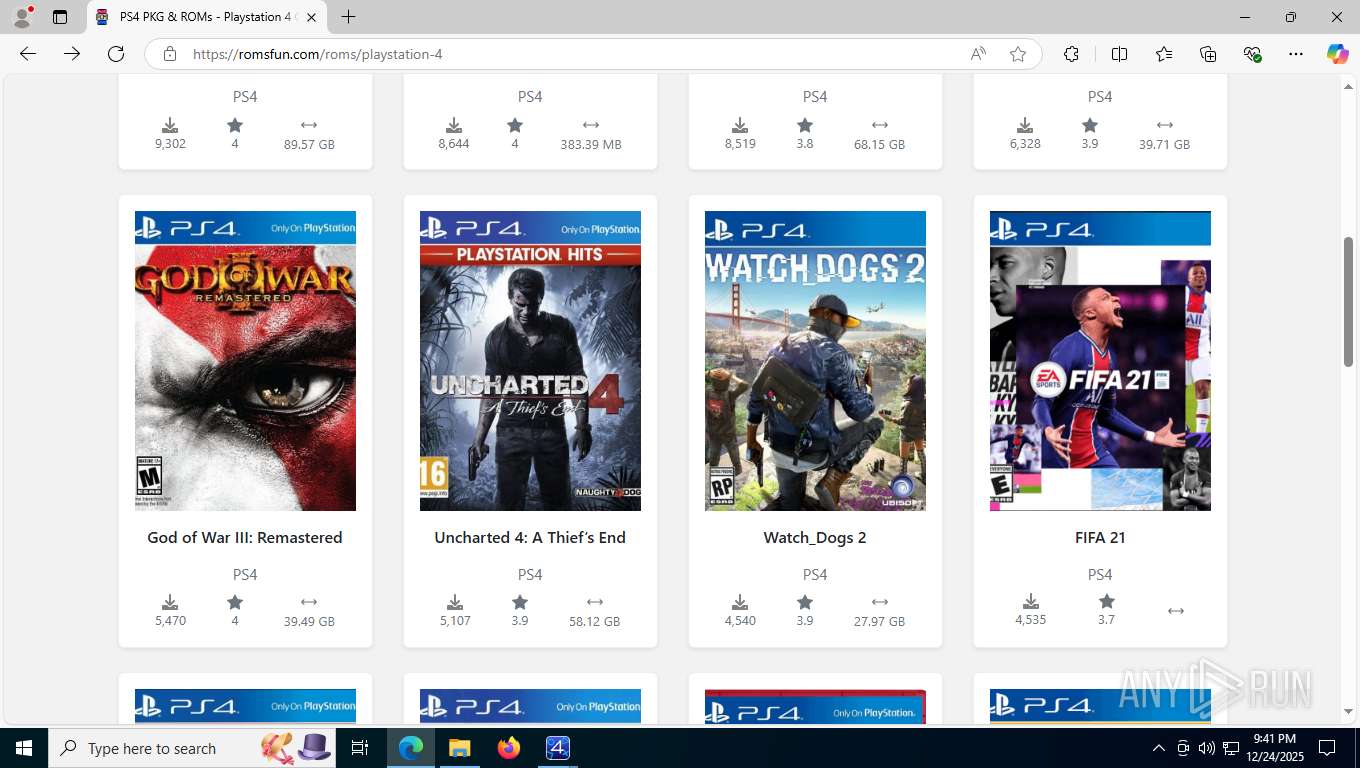Open a new browser tab

click(x=348, y=17)
